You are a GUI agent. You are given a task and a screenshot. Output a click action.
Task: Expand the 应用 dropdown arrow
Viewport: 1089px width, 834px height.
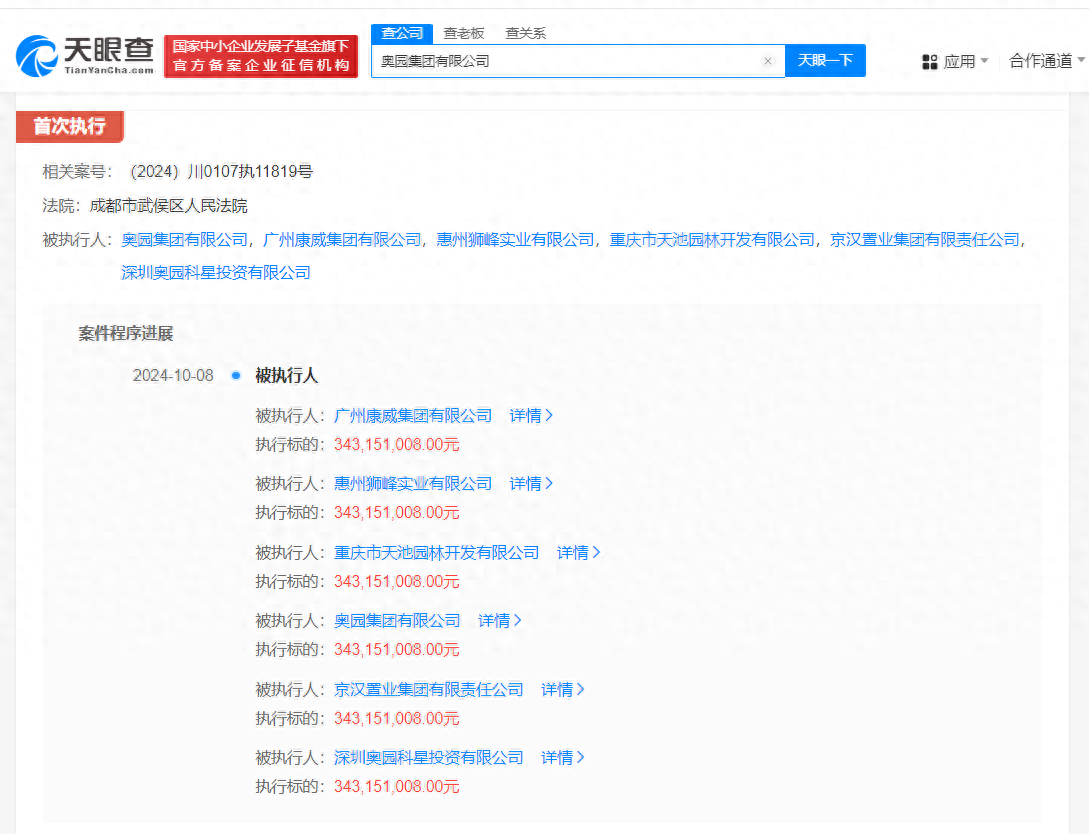(x=984, y=61)
